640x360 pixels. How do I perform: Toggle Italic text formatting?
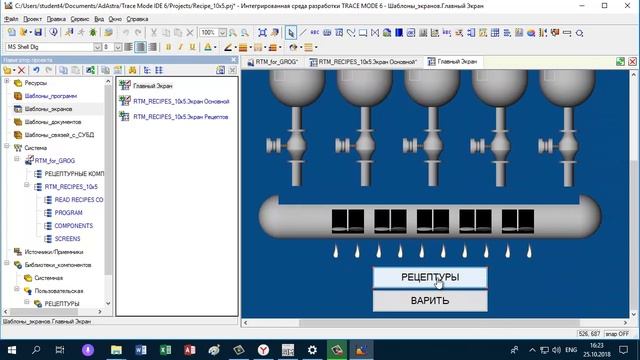point(180,47)
